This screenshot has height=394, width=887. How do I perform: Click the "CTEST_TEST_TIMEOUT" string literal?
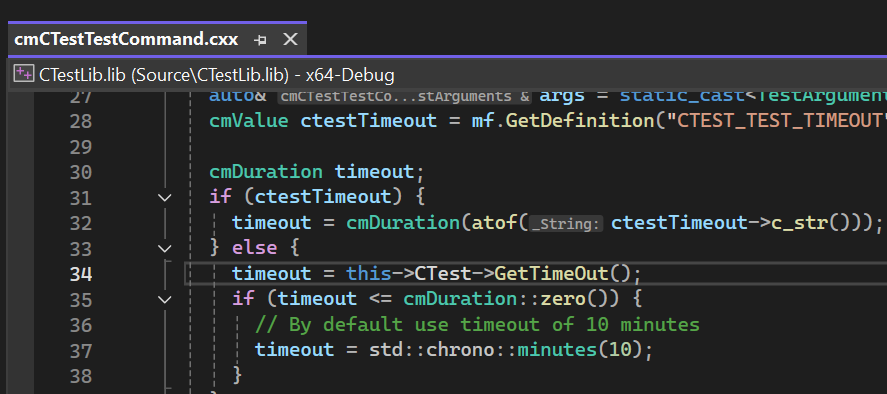776,121
